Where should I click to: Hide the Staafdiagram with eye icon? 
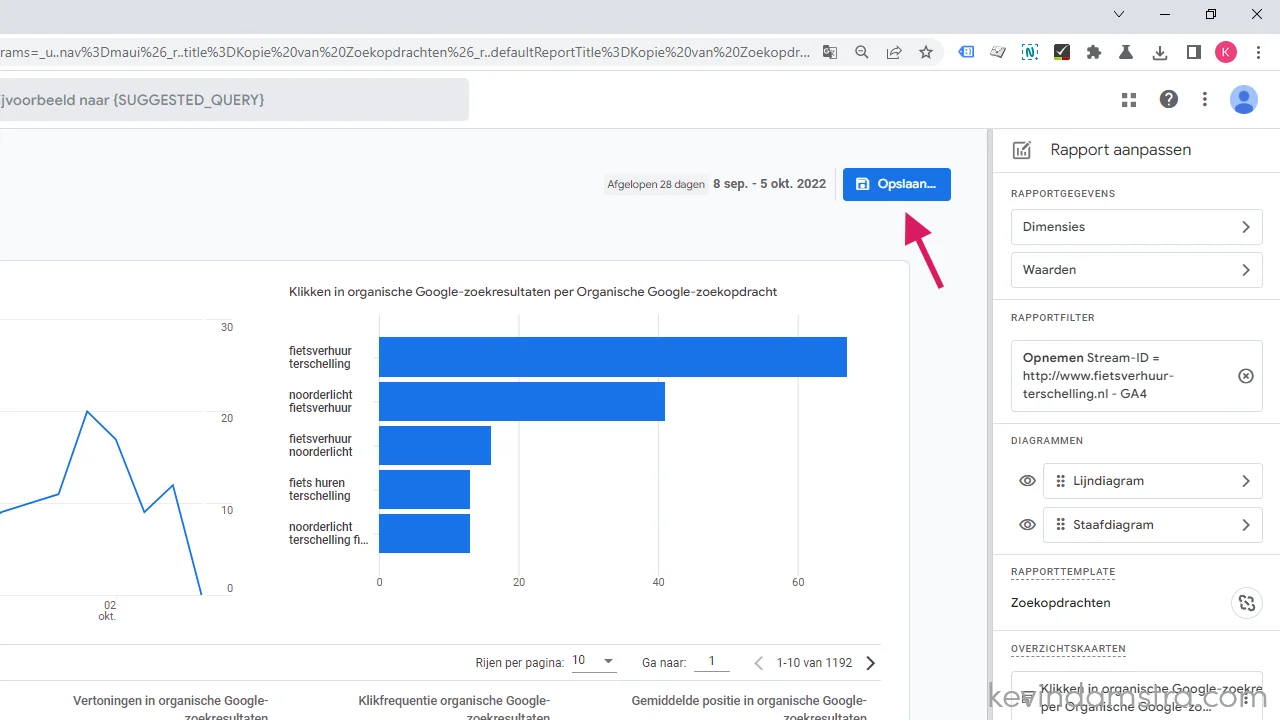click(x=1027, y=525)
